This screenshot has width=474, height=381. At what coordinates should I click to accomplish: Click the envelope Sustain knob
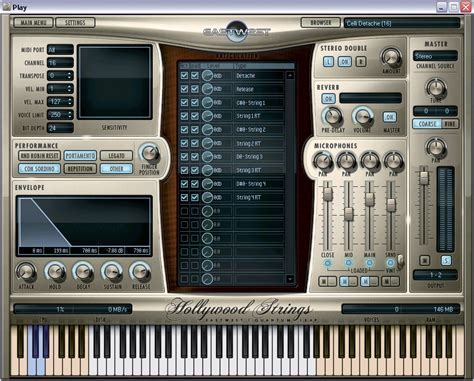click(x=112, y=271)
